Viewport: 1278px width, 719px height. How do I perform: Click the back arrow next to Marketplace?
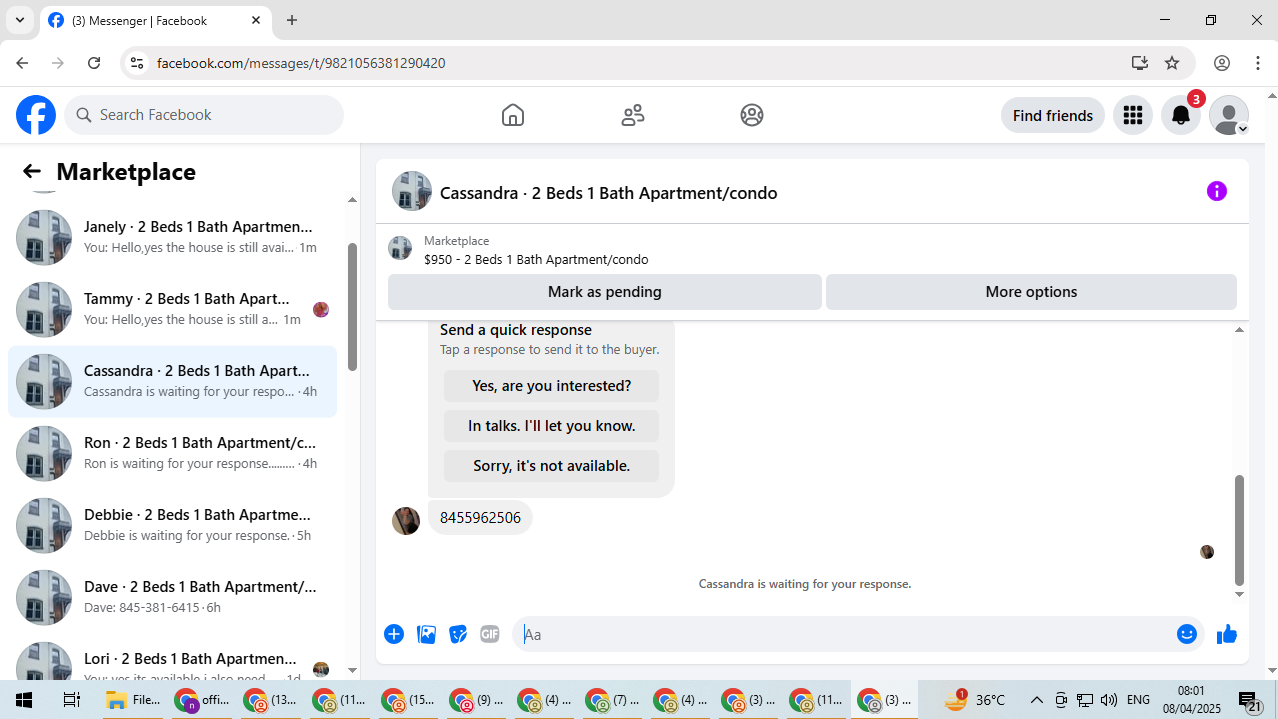point(32,172)
